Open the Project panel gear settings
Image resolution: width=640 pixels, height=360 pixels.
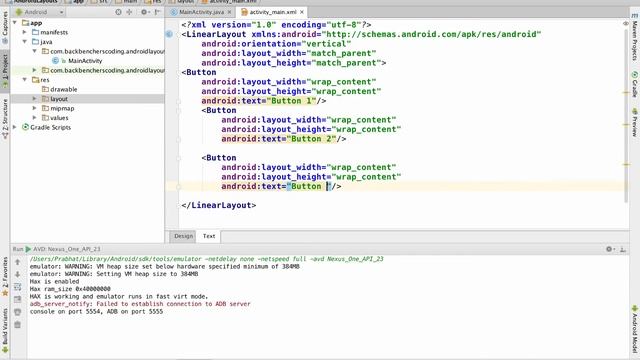pos(144,12)
